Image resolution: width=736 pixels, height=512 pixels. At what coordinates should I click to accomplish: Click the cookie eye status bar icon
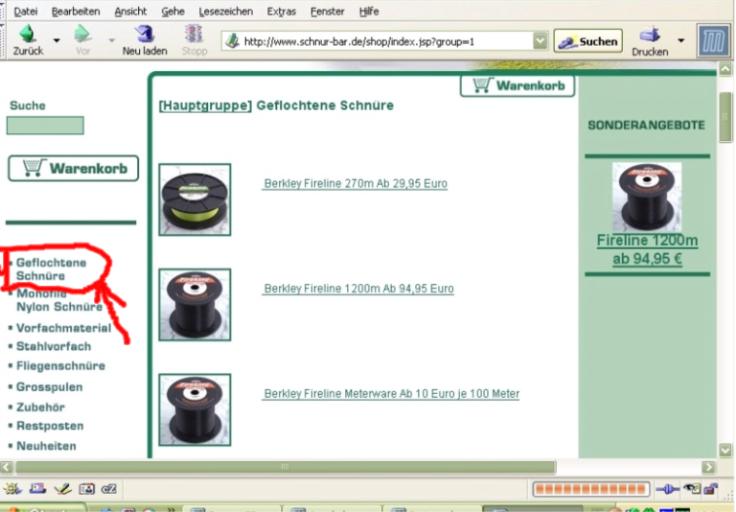(692, 489)
